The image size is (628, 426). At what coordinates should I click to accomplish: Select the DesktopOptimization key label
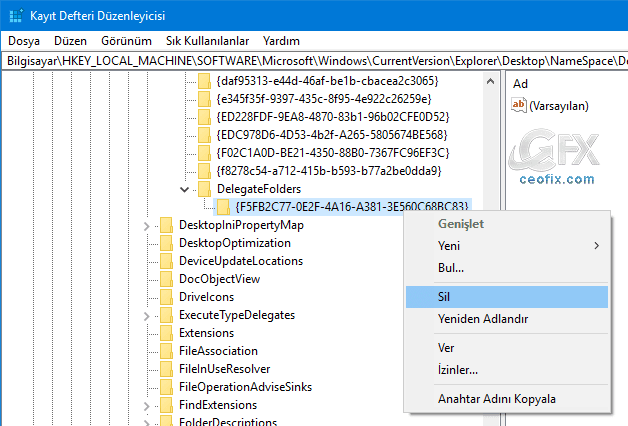[235, 243]
